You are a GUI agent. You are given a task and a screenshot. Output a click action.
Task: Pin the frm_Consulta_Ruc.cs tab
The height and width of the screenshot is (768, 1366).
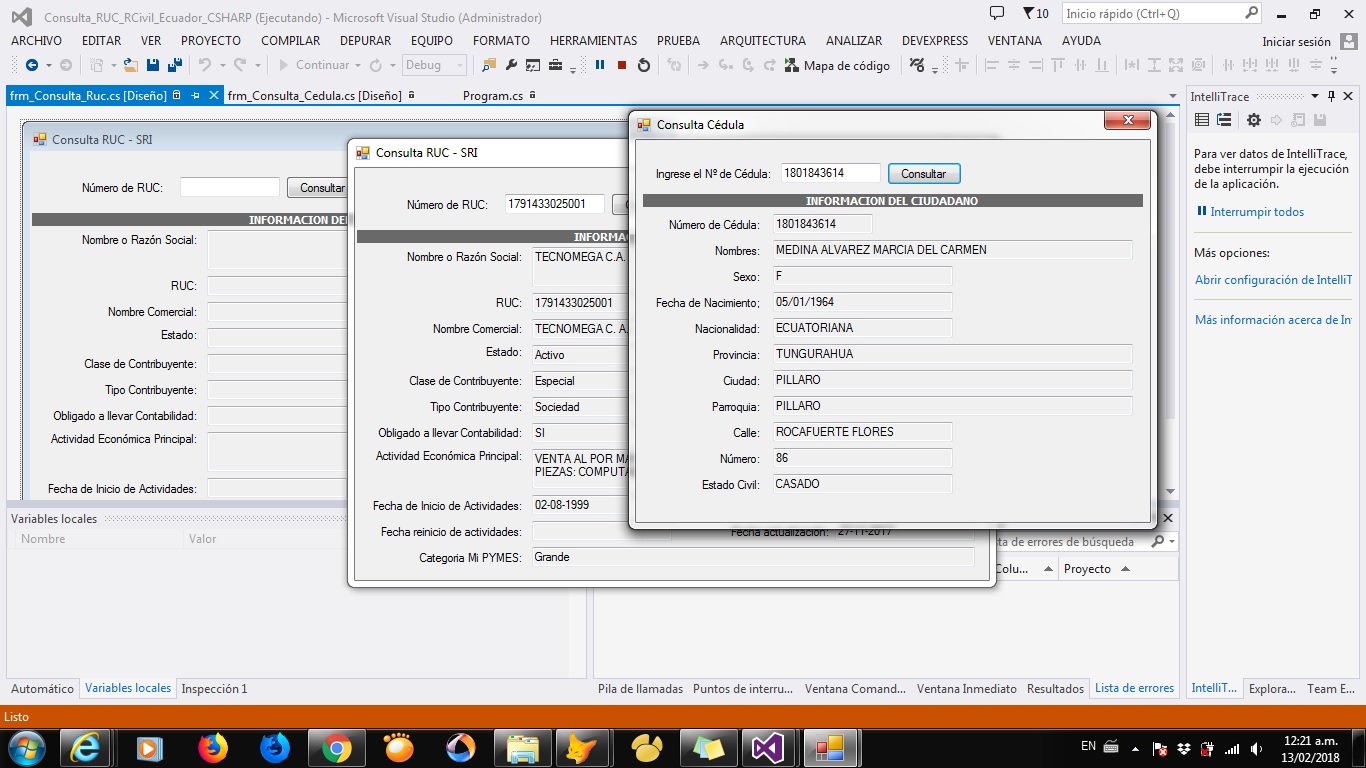pos(196,96)
